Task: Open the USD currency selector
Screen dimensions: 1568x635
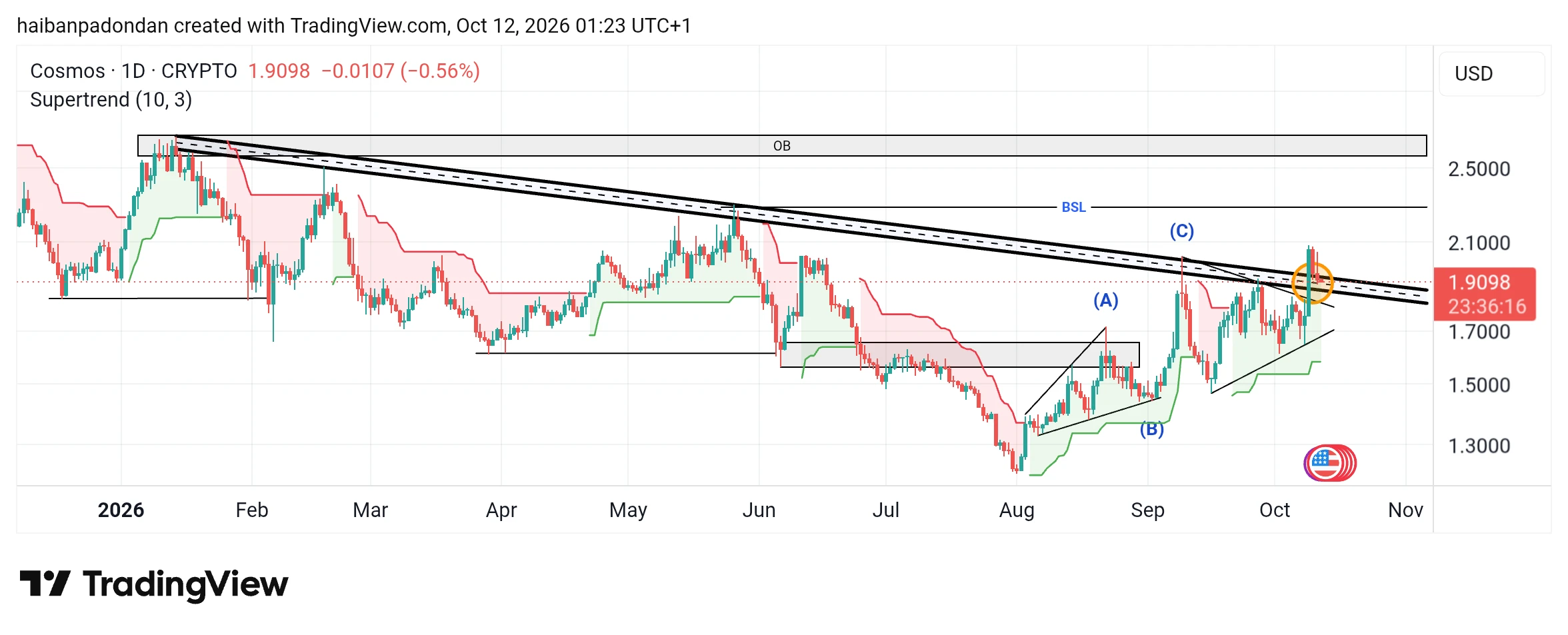Action: point(1491,73)
